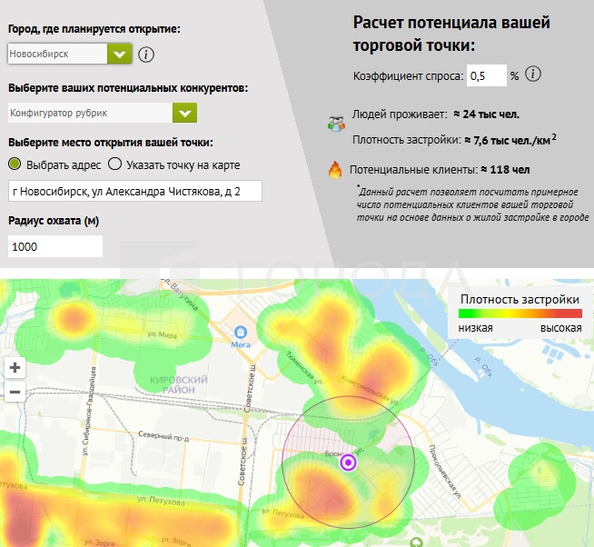Click the address field with ул Александра Чистякова
Image resolution: width=594 pixels, height=547 pixels.
coord(135,191)
